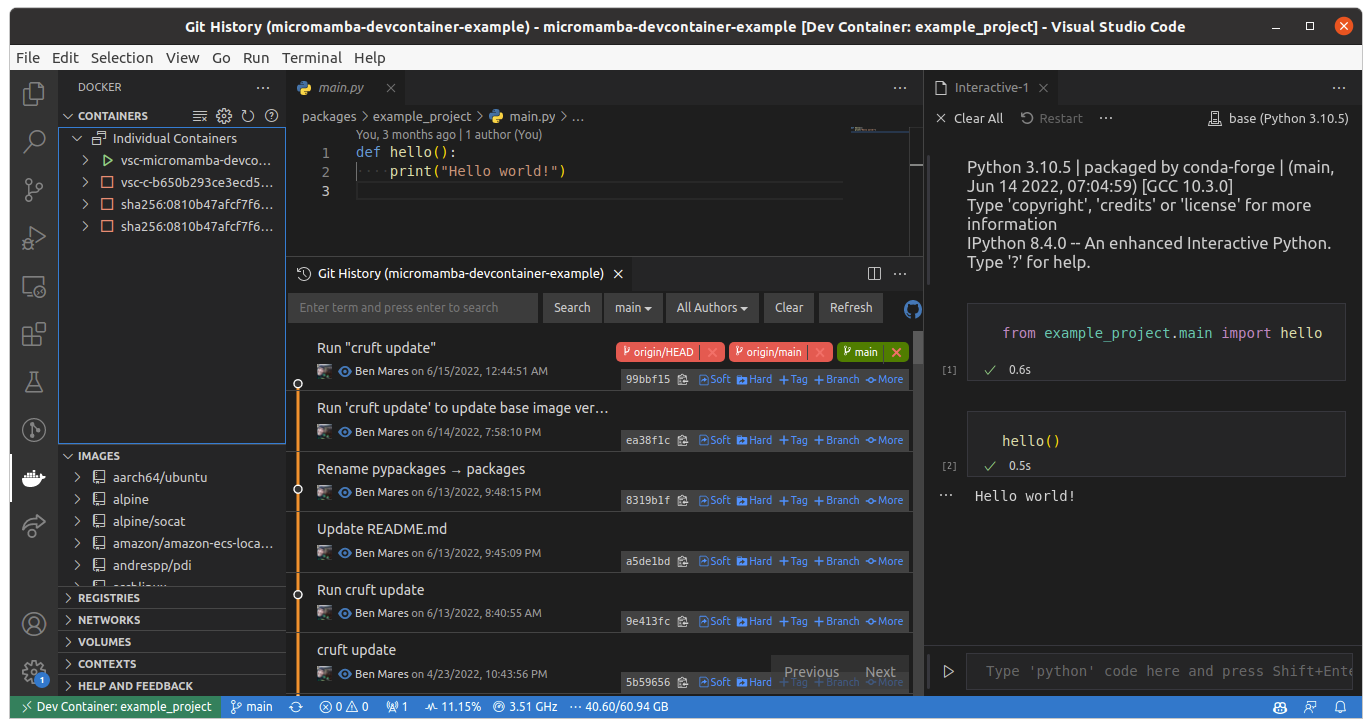Toggle the eye icon on 5b59656 commit

pyautogui.click(x=345, y=674)
